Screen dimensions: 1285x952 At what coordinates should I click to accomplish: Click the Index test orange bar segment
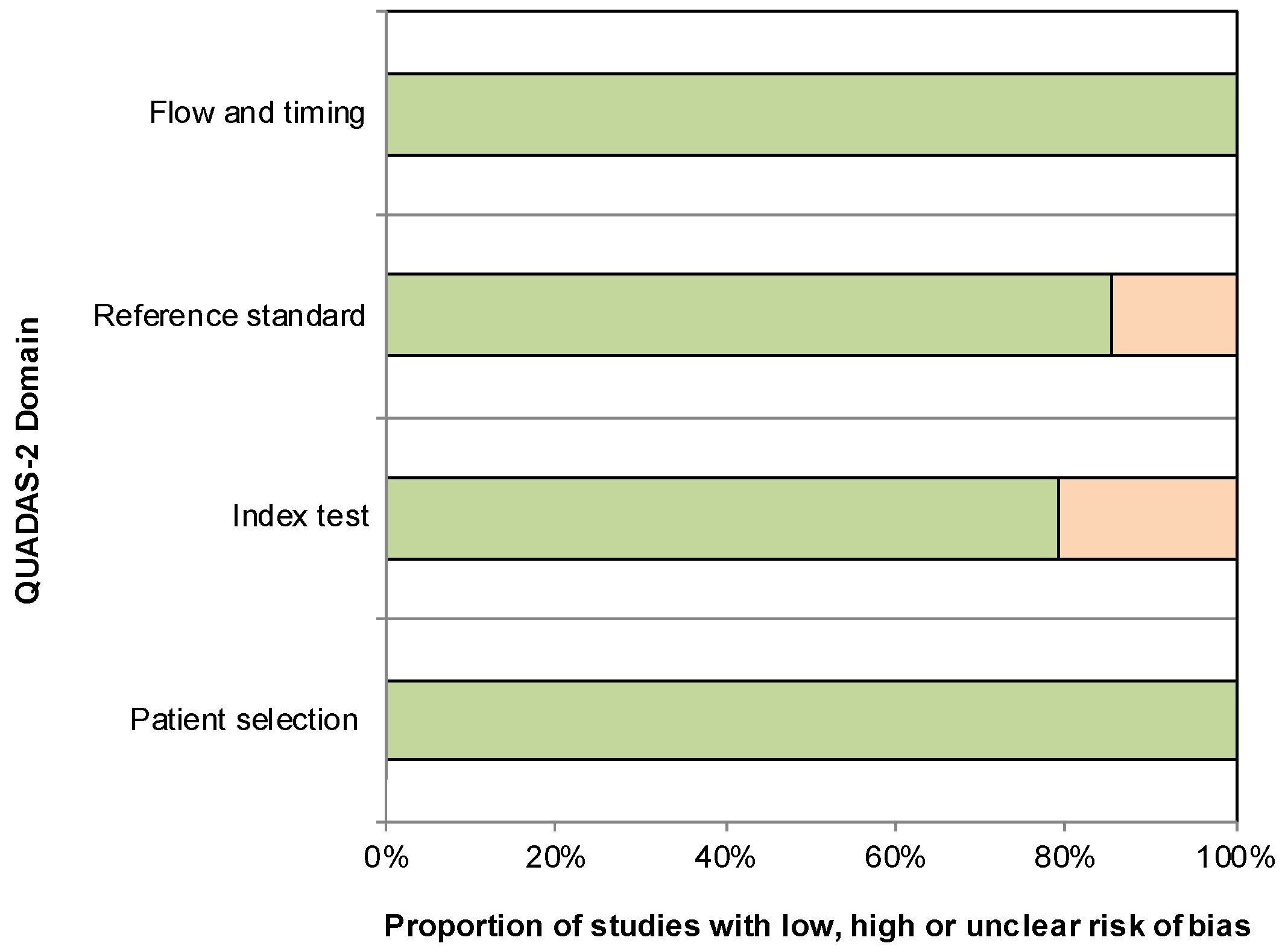[x=1147, y=519]
